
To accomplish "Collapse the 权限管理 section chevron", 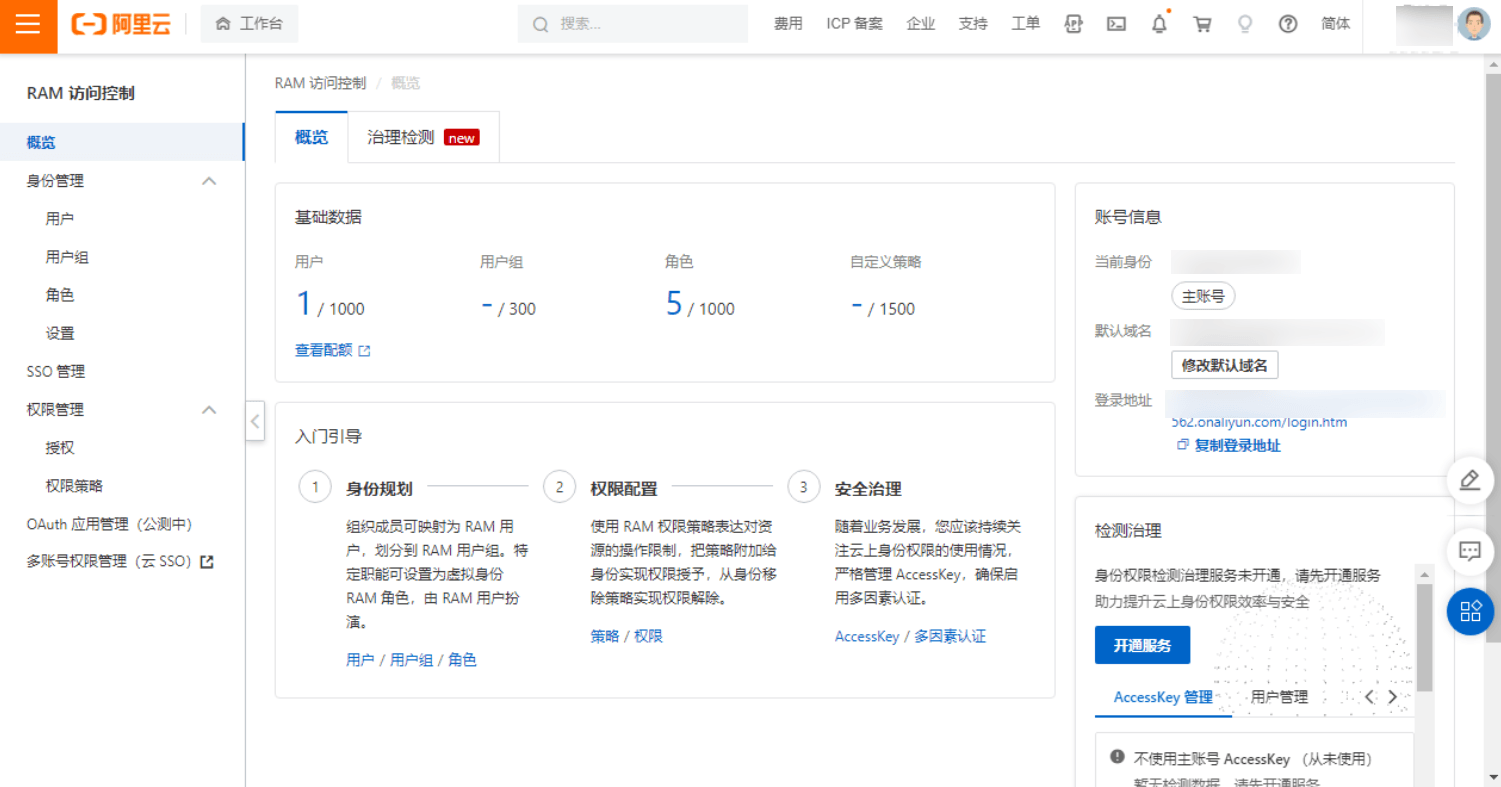I will 209,409.
